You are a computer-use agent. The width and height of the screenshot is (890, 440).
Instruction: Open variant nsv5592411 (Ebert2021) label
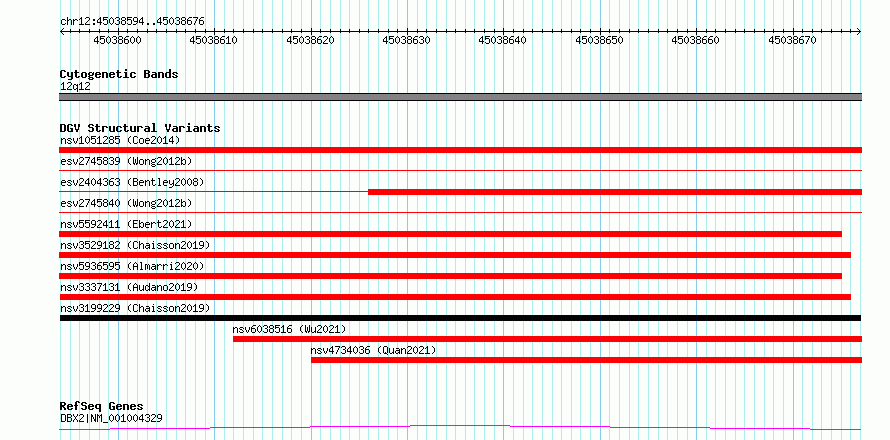126,224
